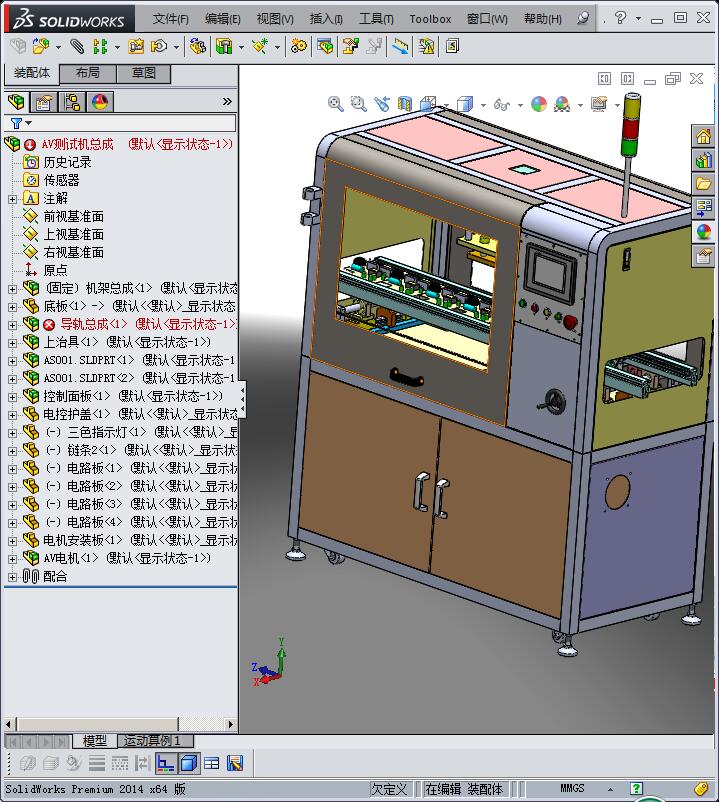The width and height of the screenshot is (719, 802).
Task: Click the help question icon in status bar
Action: [x=636, y=788]
